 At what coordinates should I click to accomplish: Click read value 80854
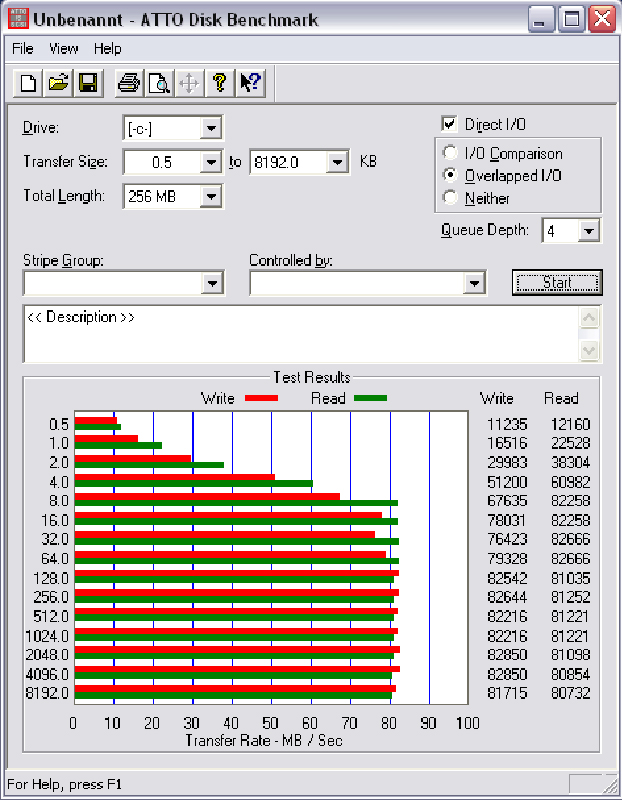(570, 674)
